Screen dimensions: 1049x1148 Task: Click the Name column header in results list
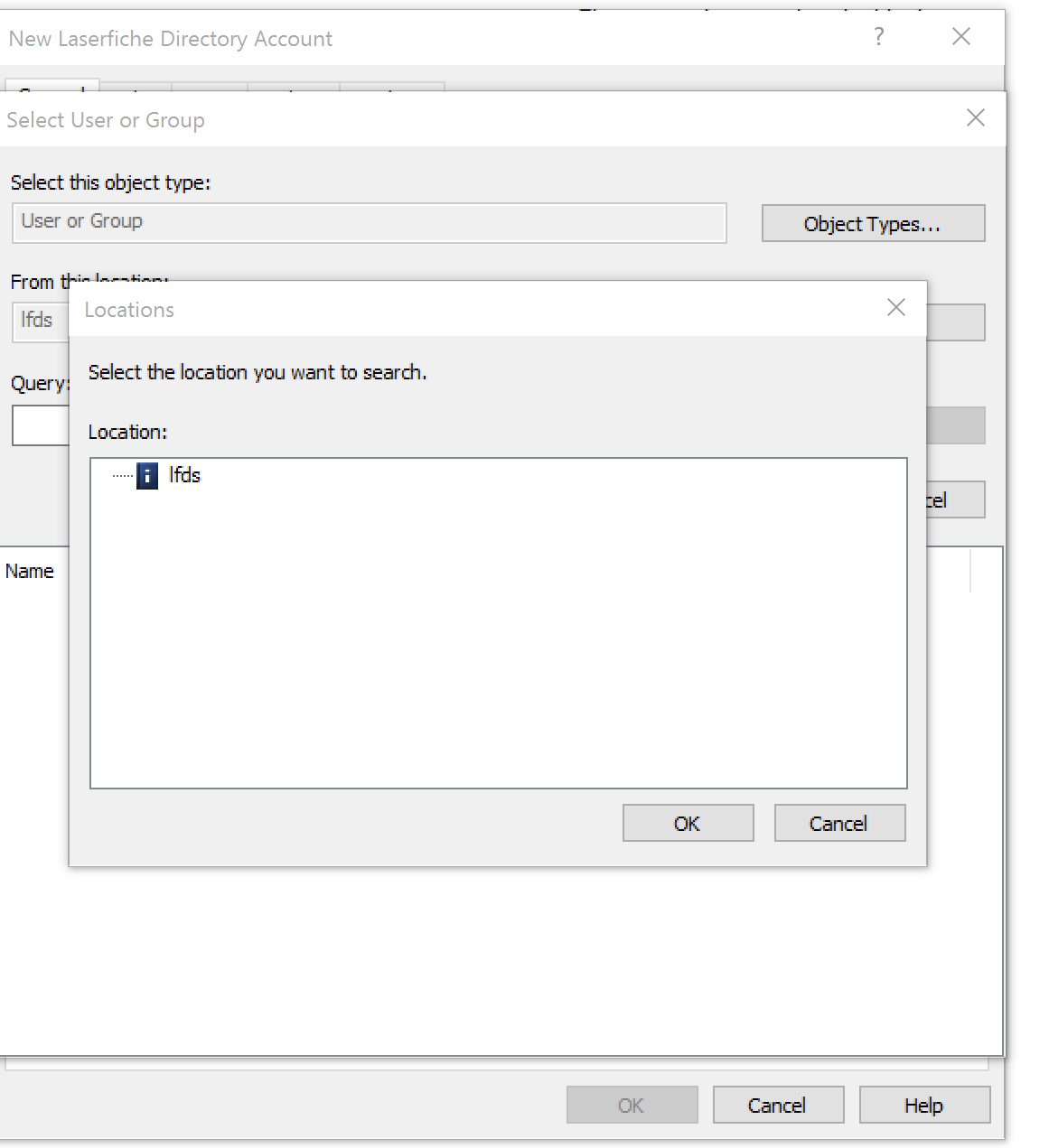point(30,571)
